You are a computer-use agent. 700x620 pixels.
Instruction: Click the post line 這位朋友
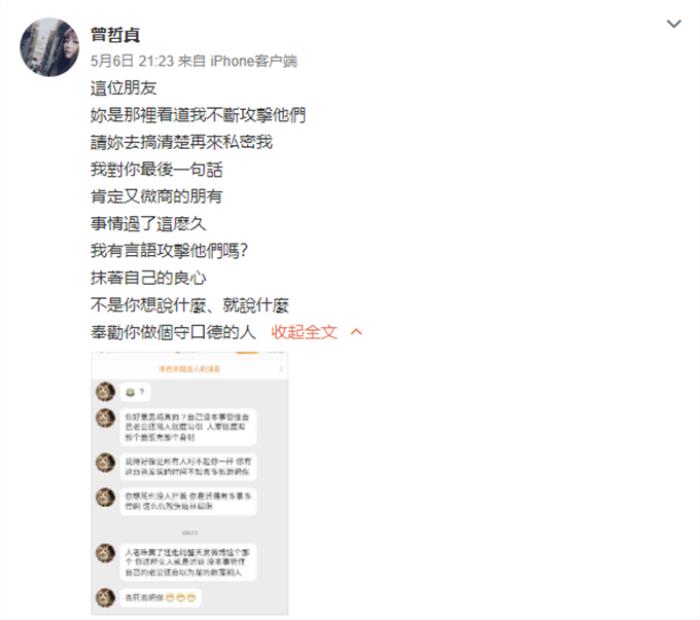124,88
